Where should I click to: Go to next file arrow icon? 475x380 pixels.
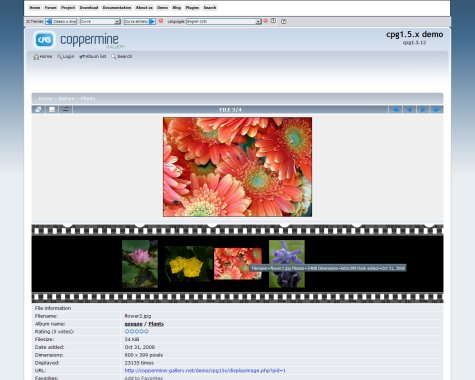(423, 109)
